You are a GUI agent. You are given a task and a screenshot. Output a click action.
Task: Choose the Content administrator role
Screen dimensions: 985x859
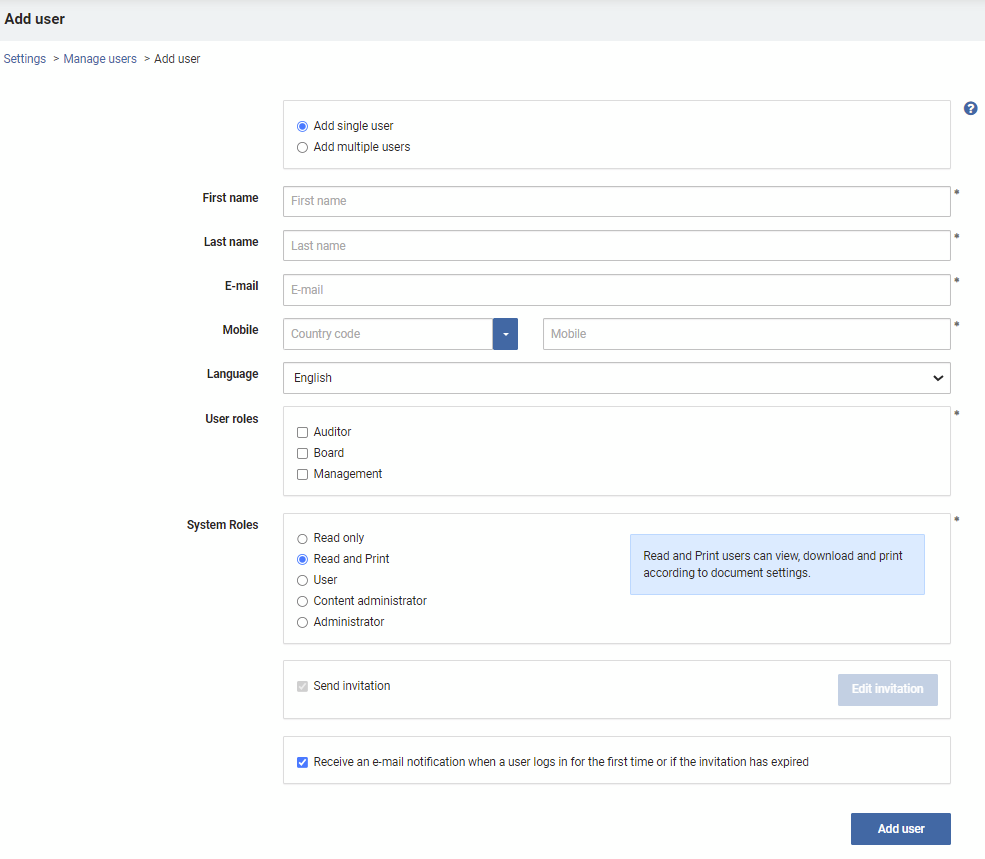tap(302, 601)
